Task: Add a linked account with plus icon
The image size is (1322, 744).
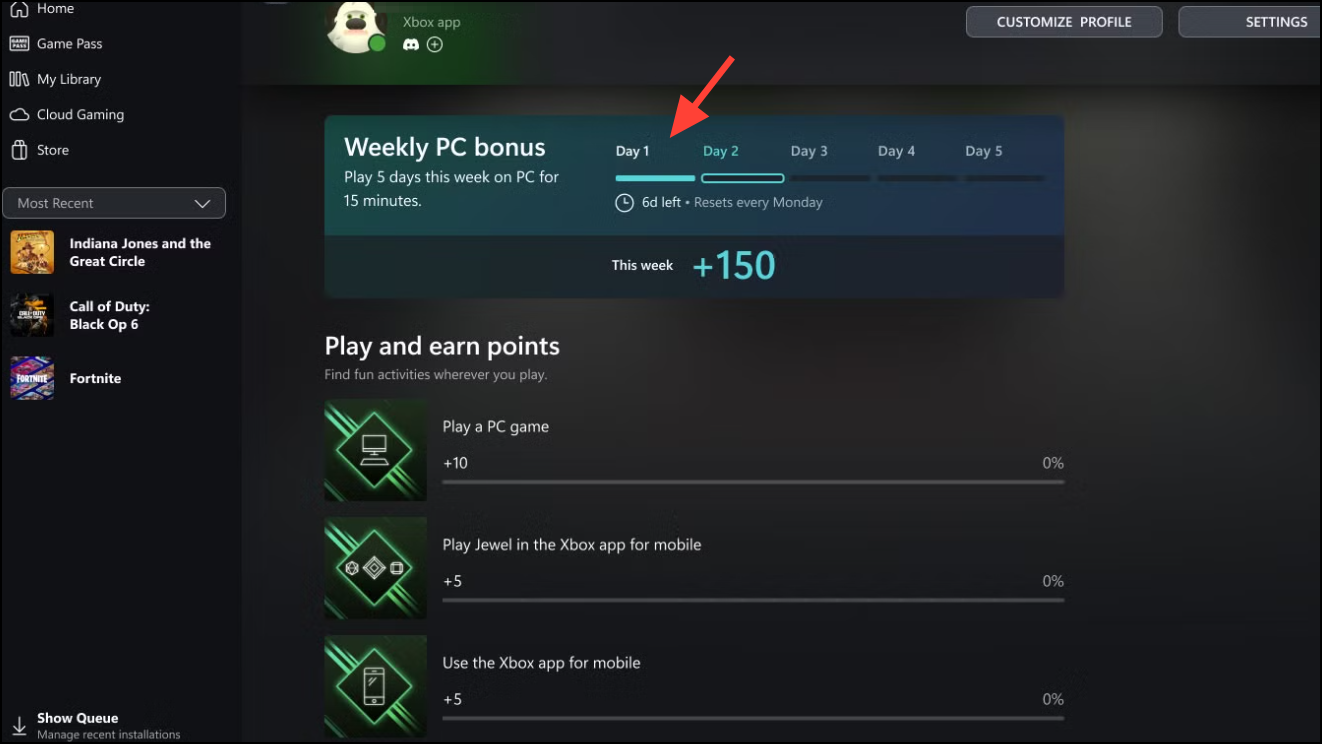Action: [x=435, y=45]
